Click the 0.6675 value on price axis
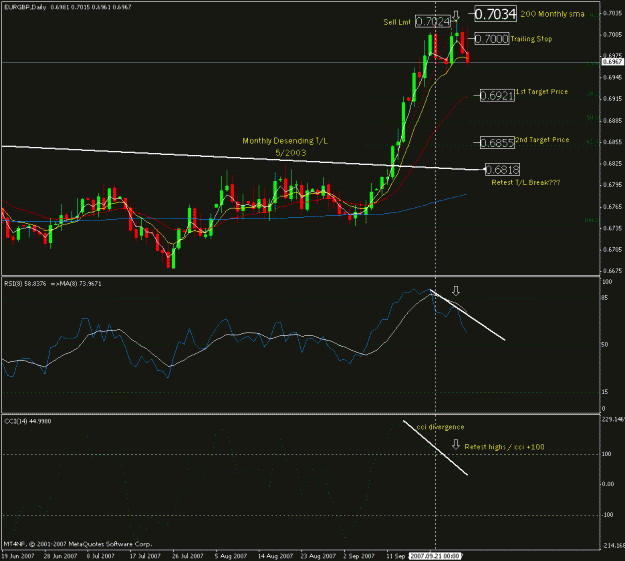 [611, 271]
